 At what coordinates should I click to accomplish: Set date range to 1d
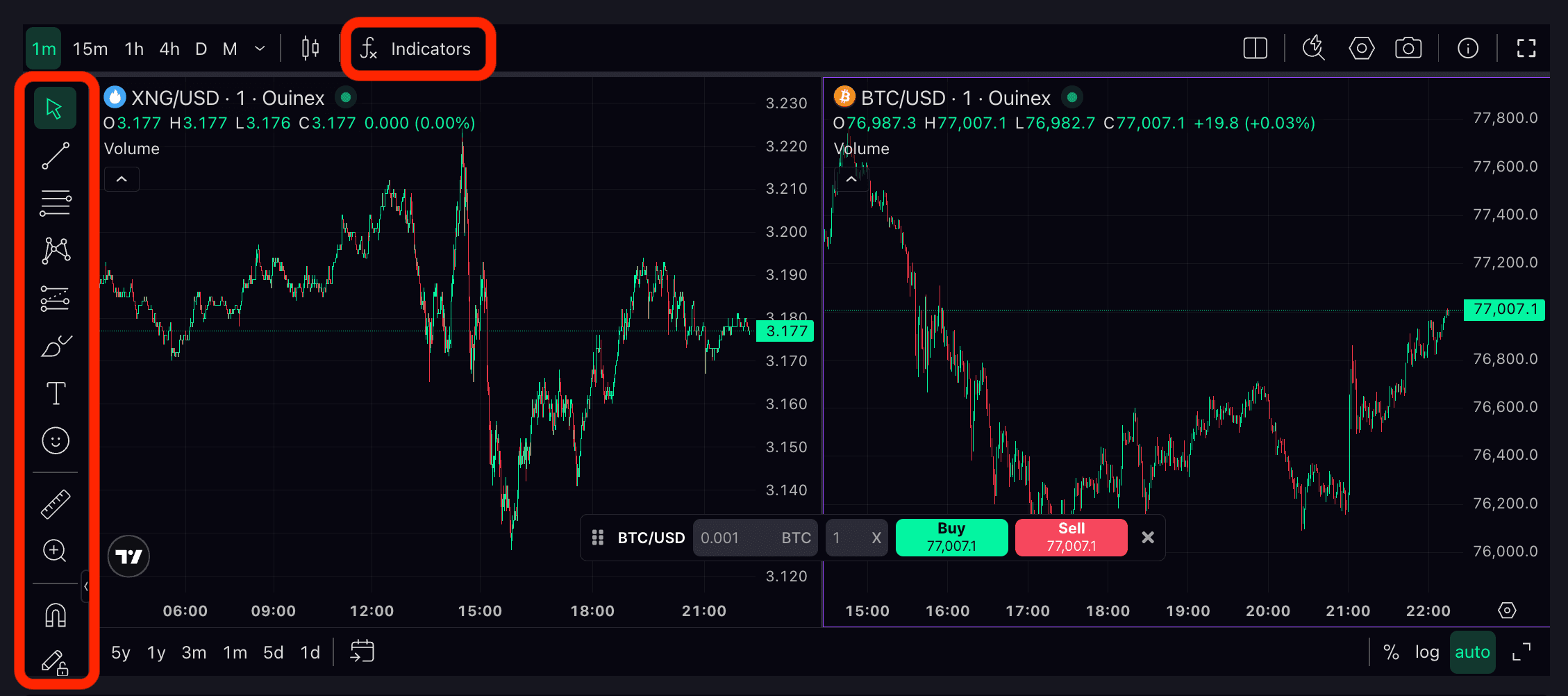click(x=310, y=653)
